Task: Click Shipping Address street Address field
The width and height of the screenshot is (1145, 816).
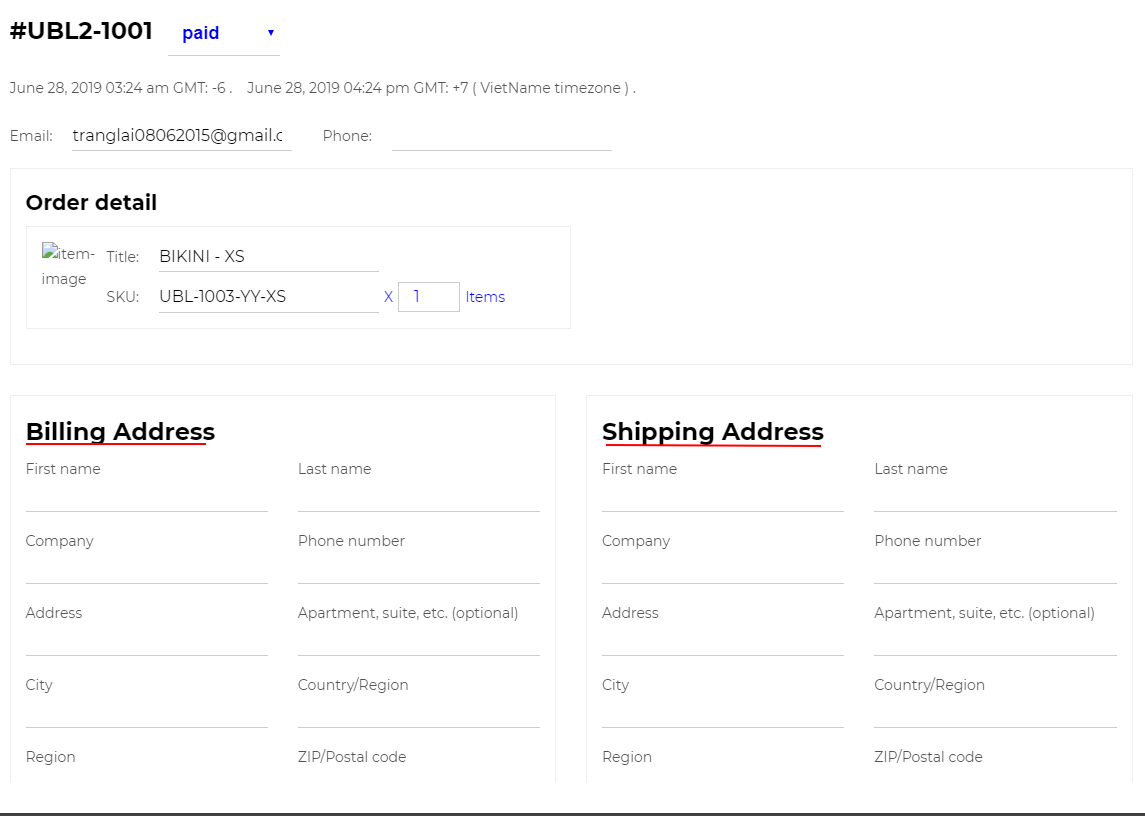Action: (x=722, y=640)
